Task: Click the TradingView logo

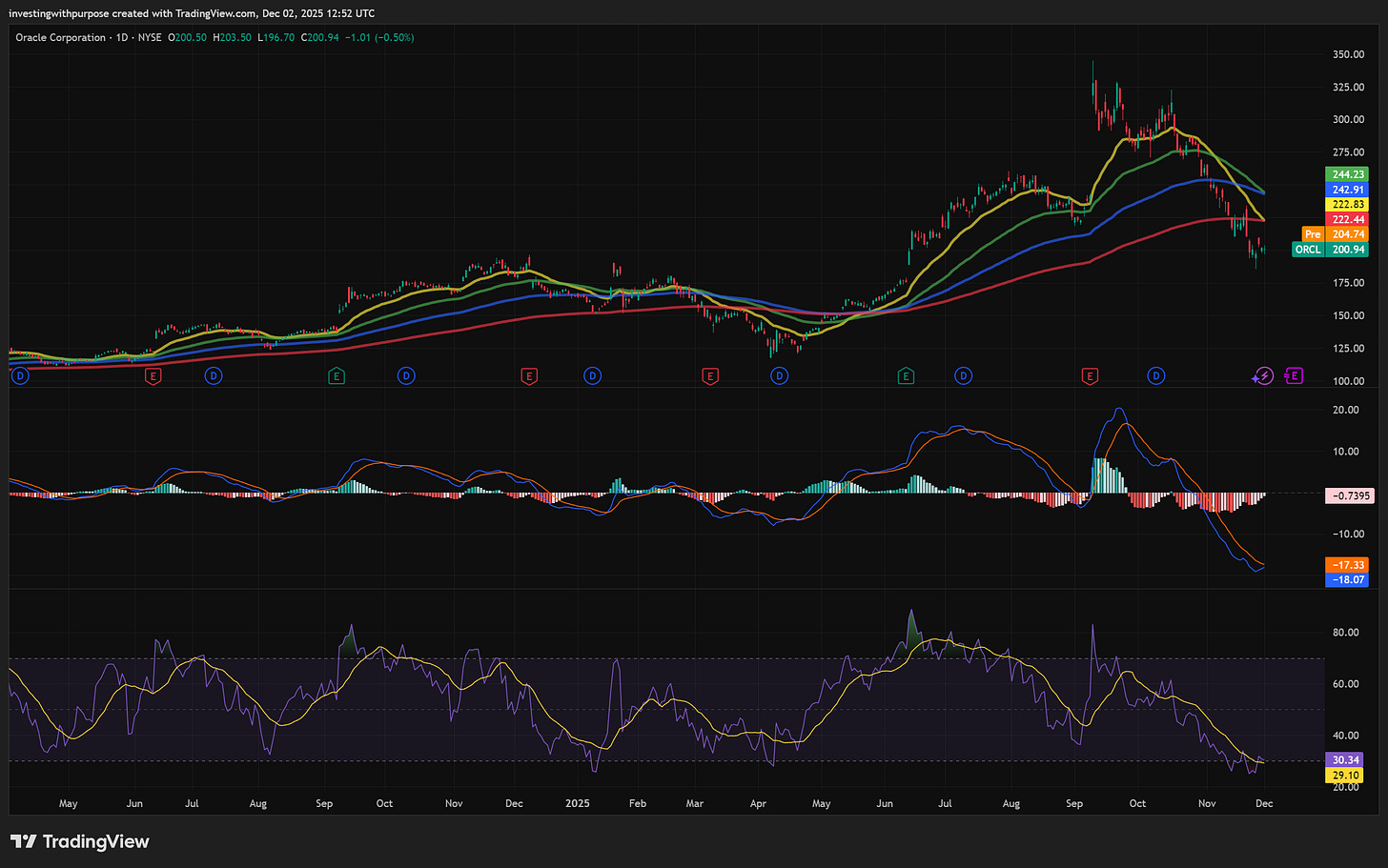Action: pyautogui.click(x=80, y=841)
